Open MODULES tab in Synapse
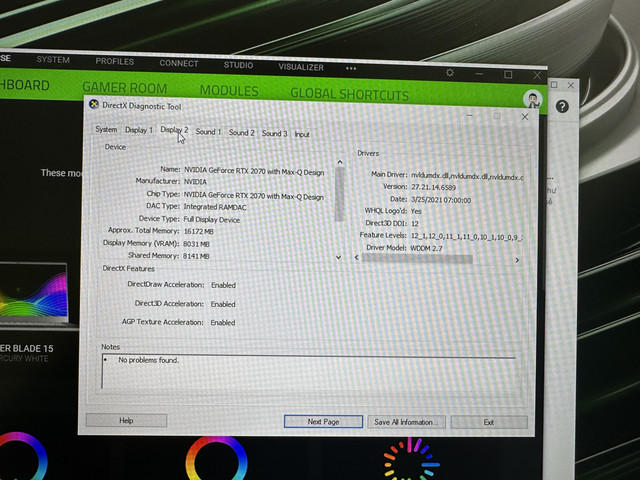 [229, 91]
